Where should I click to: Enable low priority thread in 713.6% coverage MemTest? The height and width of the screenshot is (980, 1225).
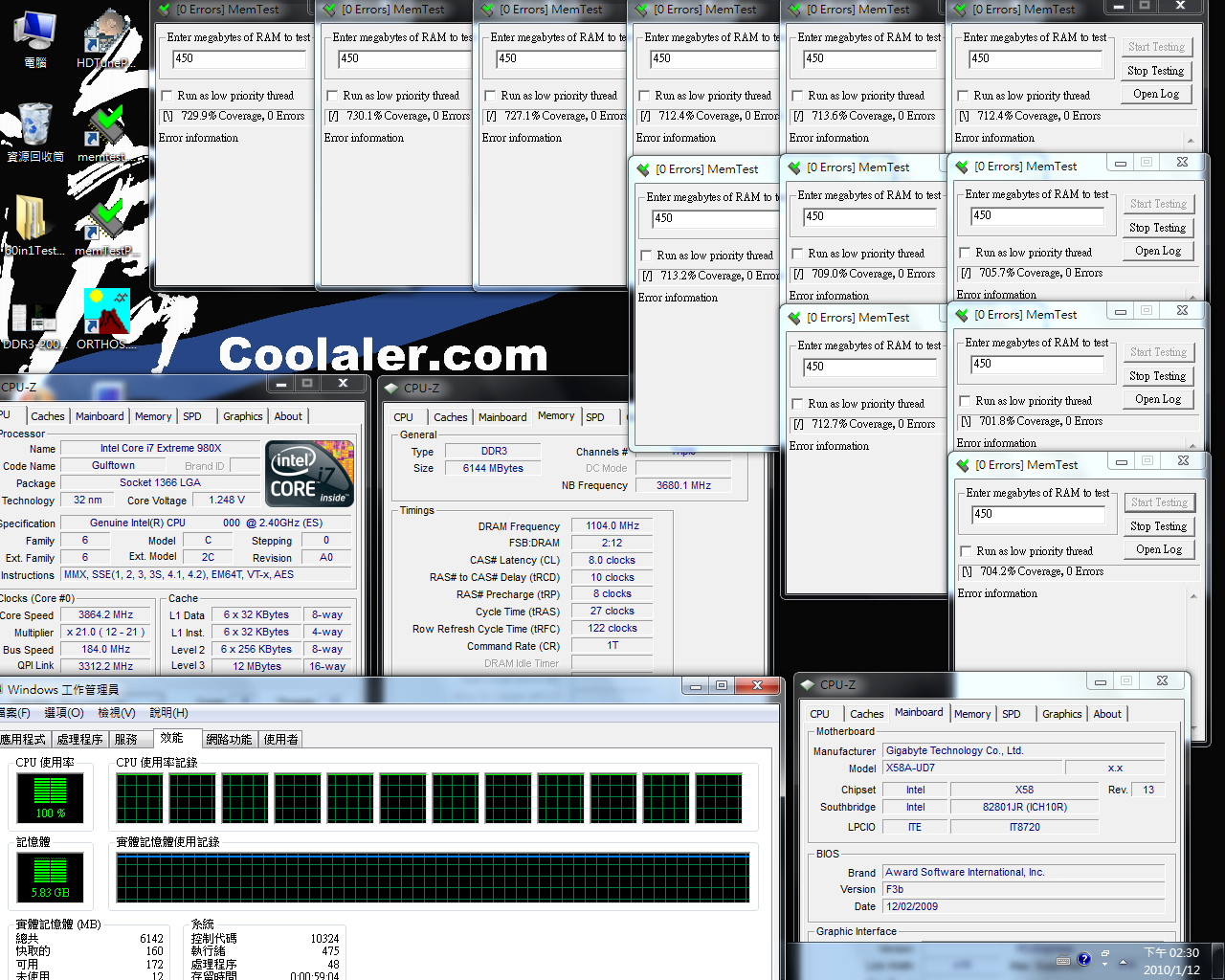point(798,96)
